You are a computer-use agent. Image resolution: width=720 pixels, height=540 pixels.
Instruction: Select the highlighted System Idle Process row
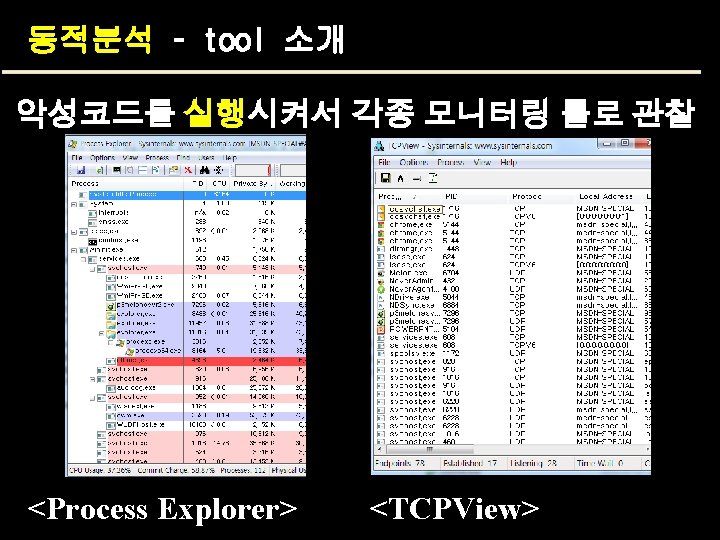[187, 195]
